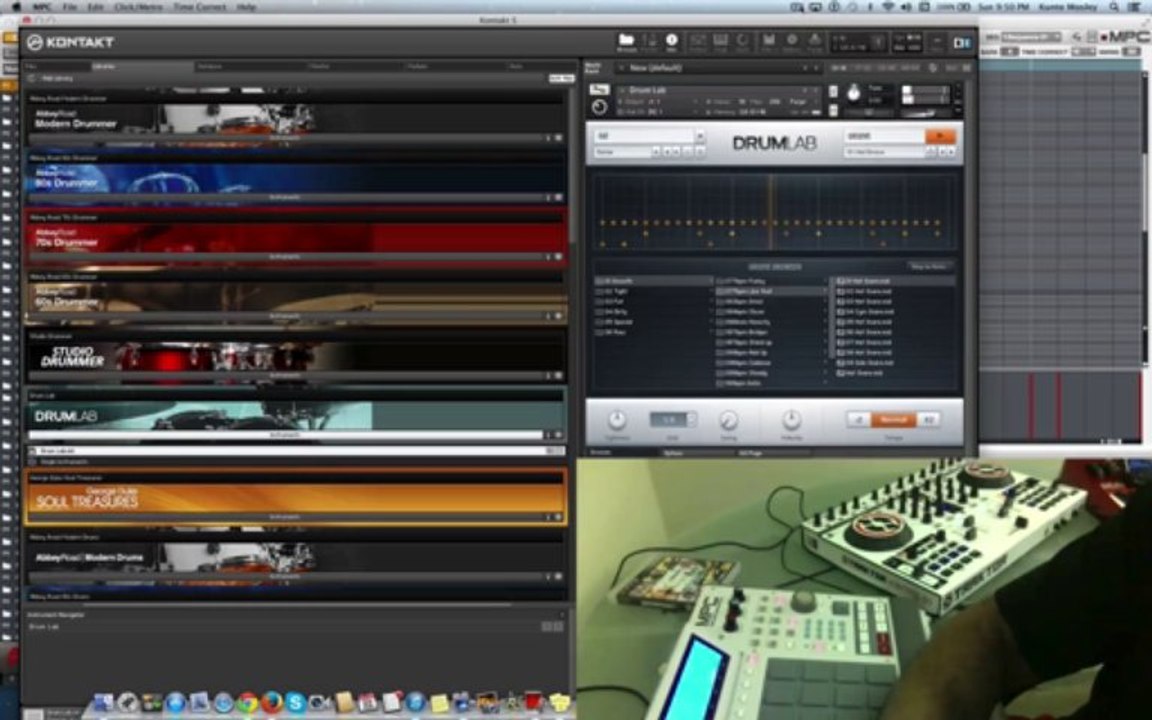Select double-time tempo button
Screen dimensions: 1152x720
[929, 420]
